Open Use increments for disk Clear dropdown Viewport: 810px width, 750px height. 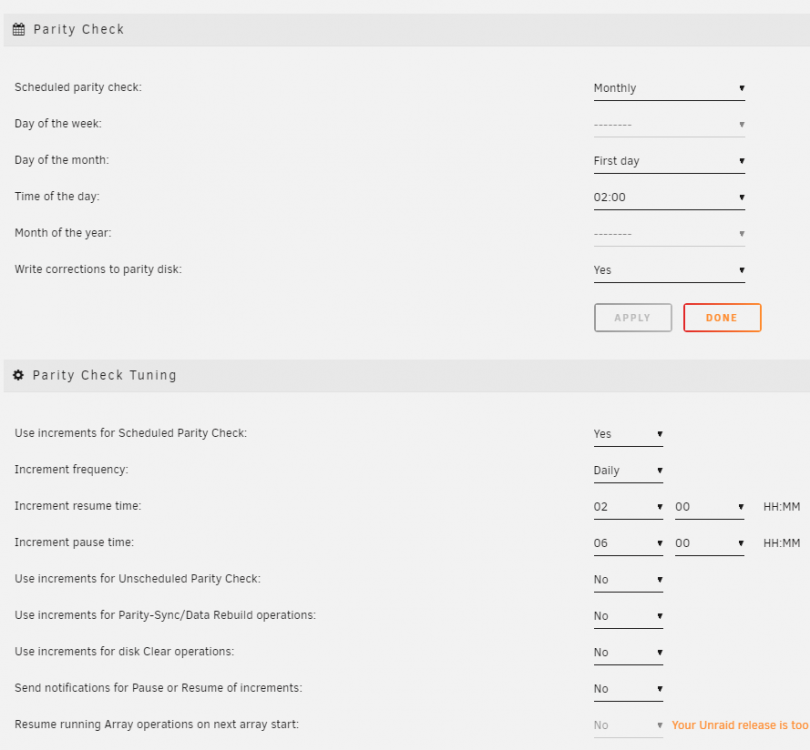point(628,652)
